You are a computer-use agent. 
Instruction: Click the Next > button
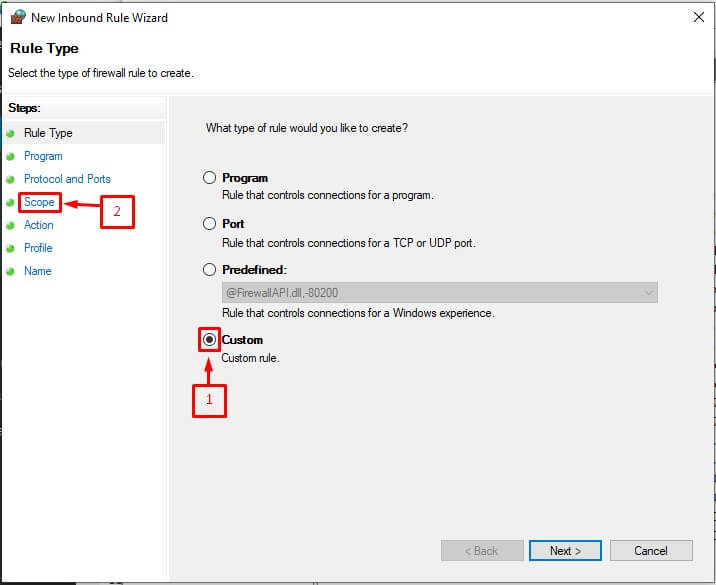(x=565, y=551)
